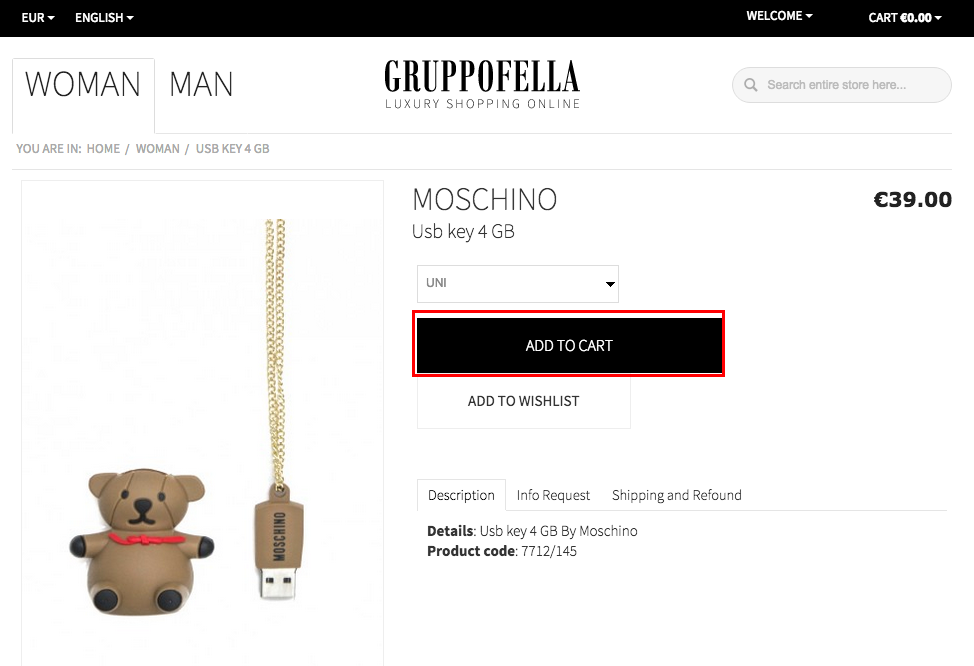Focus the search entire store field
This screenshot has width=974, height=666.
pos(842,84)
